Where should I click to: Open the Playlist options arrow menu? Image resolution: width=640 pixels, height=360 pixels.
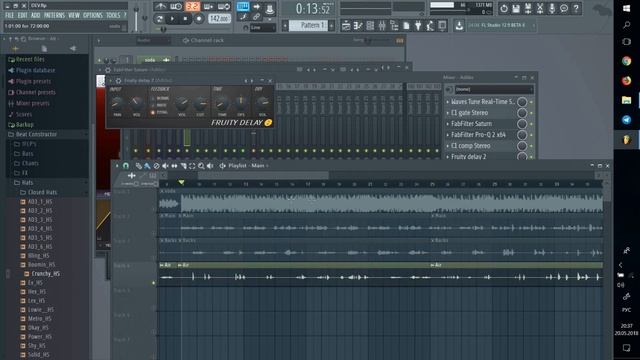(x=117, y=166)
